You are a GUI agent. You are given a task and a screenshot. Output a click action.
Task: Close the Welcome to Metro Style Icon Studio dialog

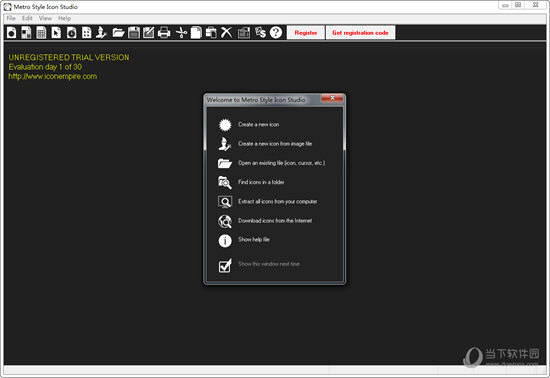pos(332,98)
